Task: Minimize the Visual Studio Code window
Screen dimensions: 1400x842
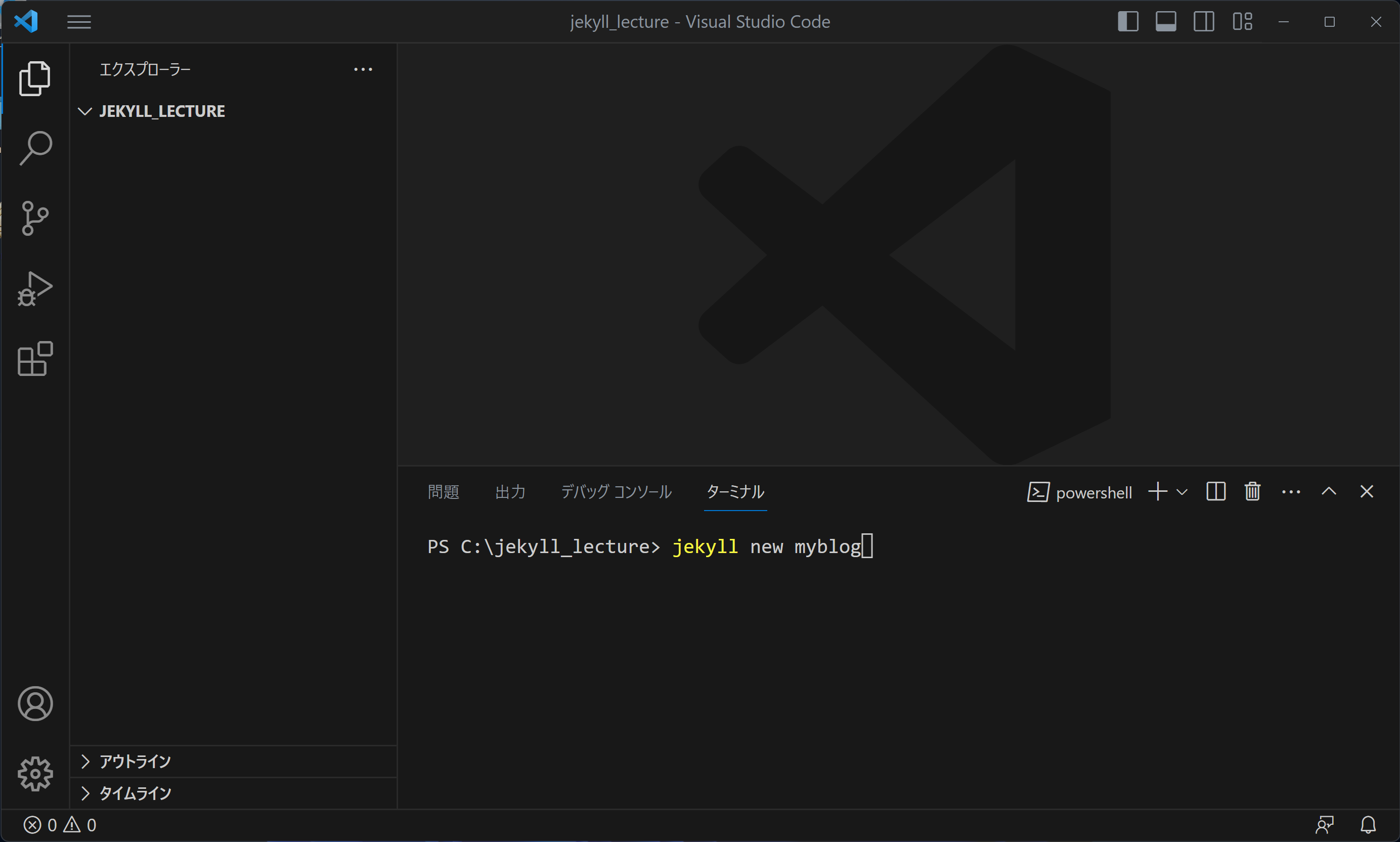Action: (1284, 22)
